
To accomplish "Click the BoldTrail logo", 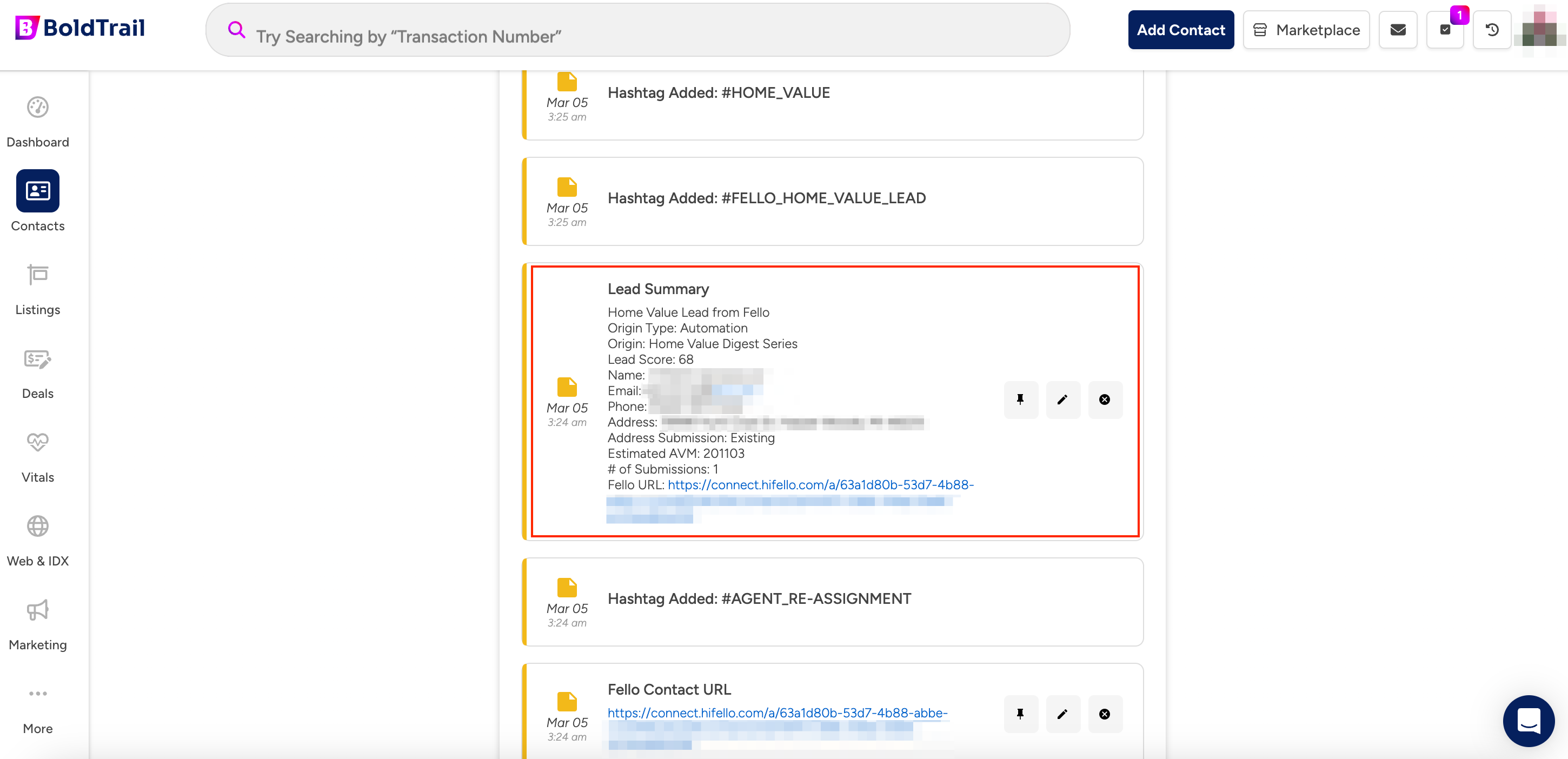I will coord(79,28).
